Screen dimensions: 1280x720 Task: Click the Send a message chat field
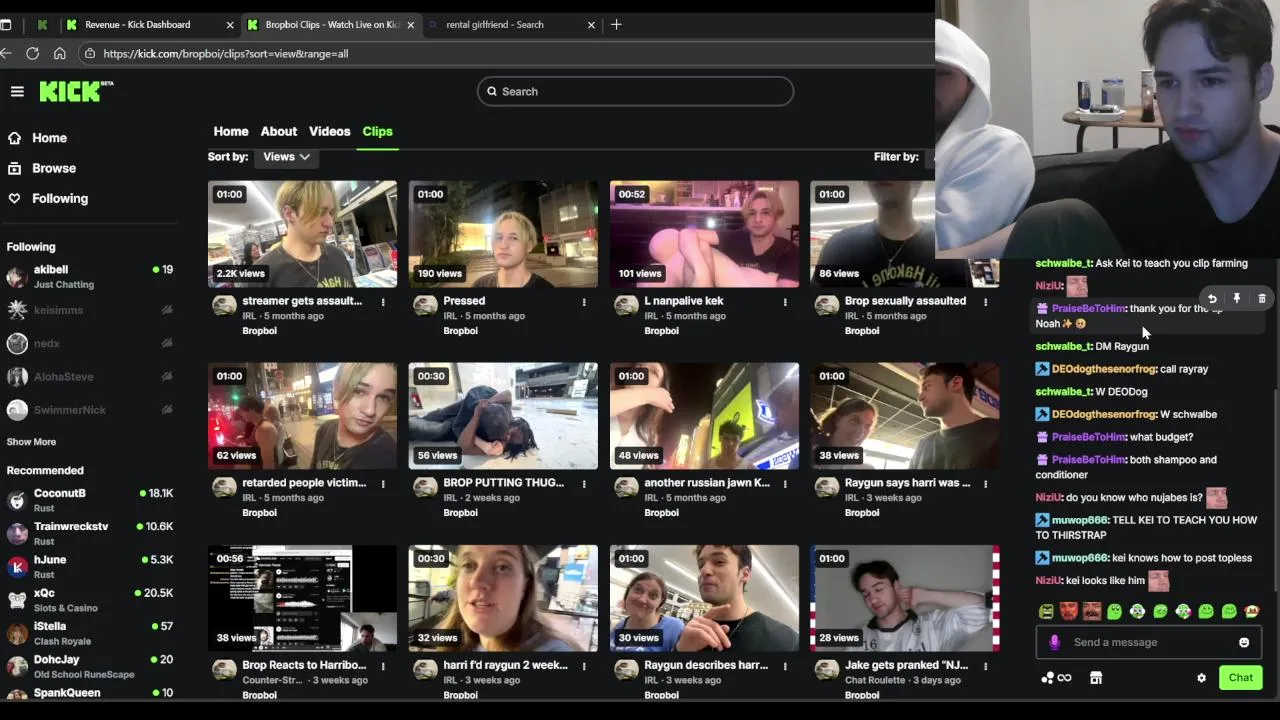pos(1147,642)
